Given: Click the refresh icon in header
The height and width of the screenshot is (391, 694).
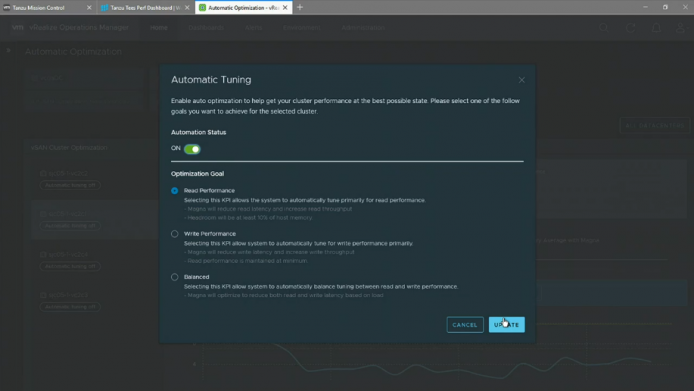Looking at the screenshot, I should (x=630, y=27).
